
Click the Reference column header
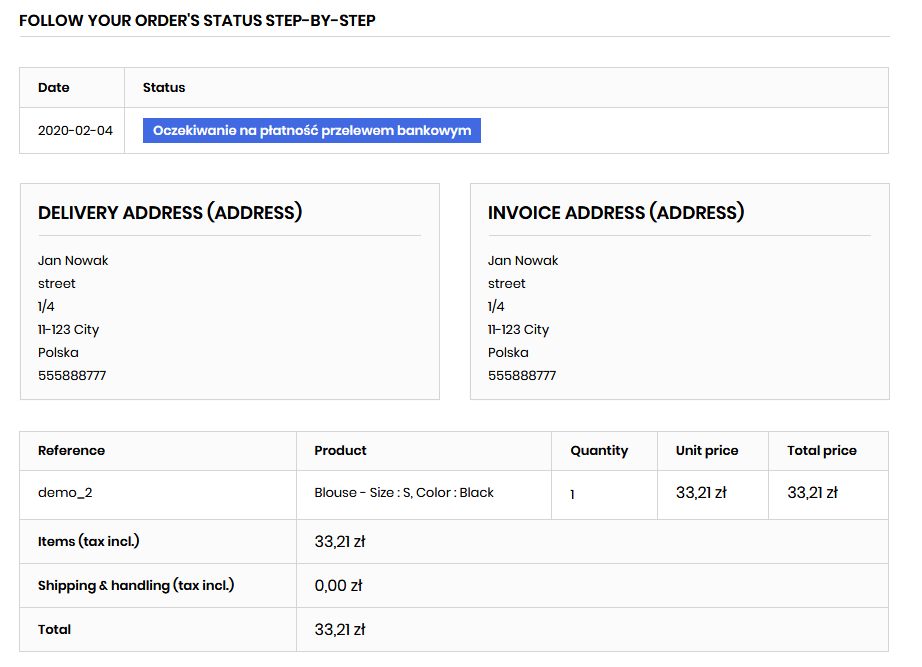tap(71, 451)
